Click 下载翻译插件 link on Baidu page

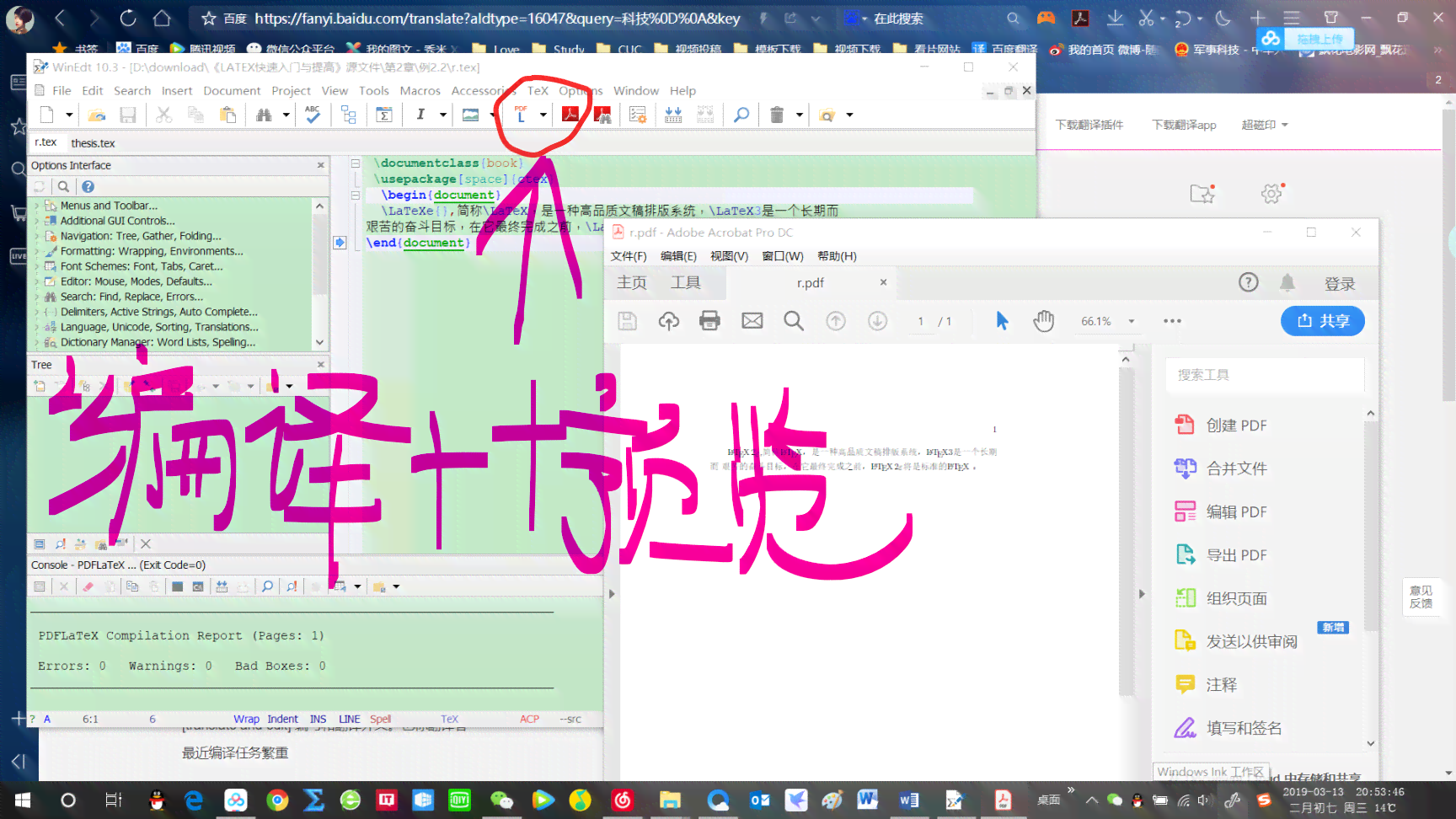[1089, 125]
